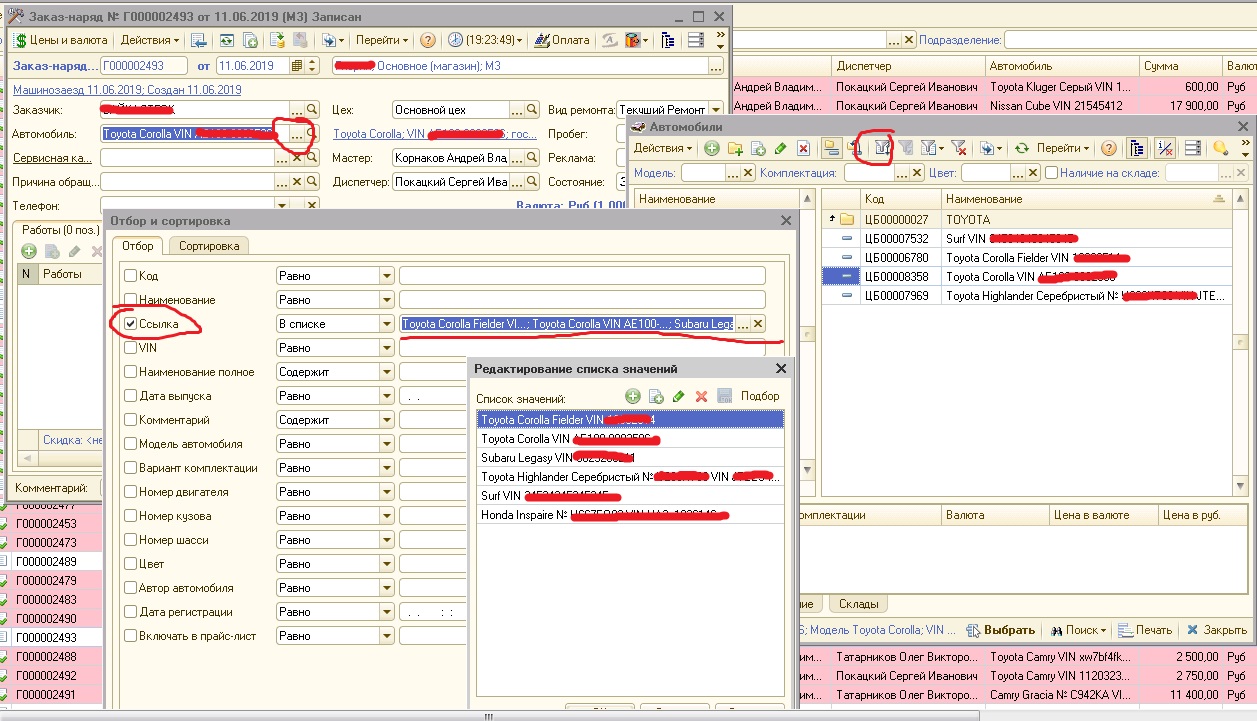Click the clock time icon showing 19:23:49
1257x721 pixels.
(x=456, y=40)
